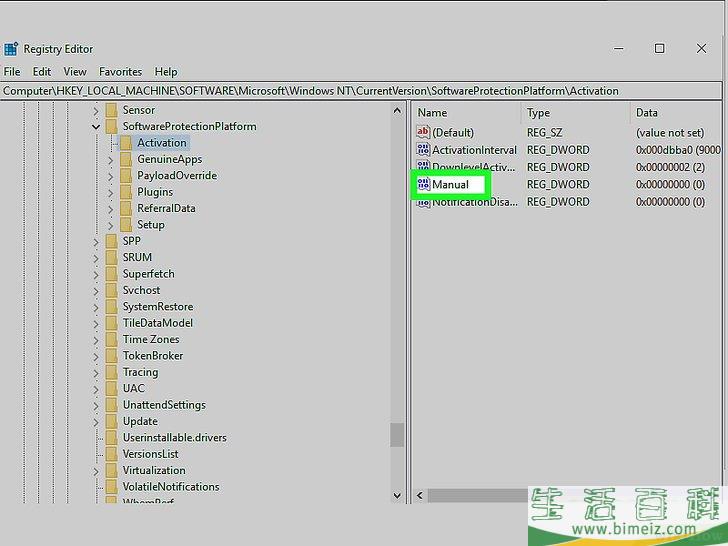Select the PayloadOverride folder icon

(126, 176)
